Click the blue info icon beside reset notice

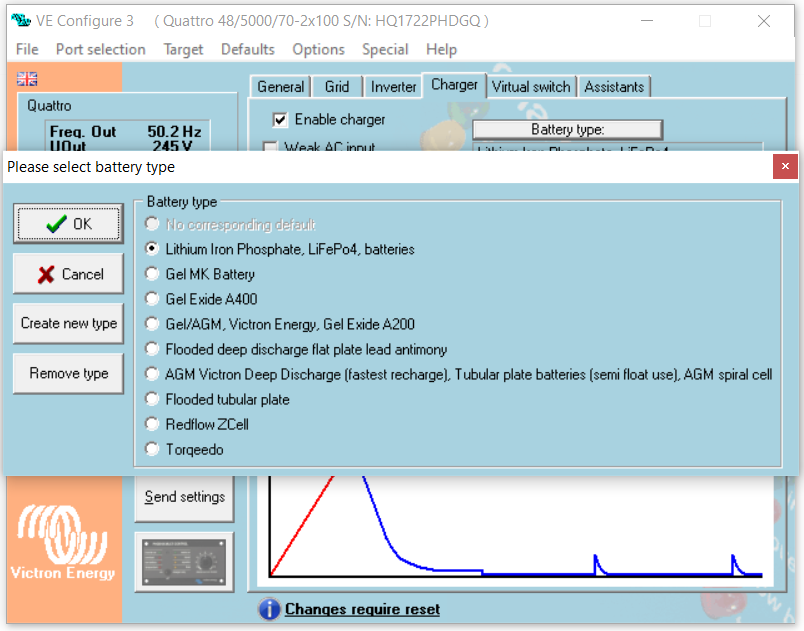coord(269,609)
